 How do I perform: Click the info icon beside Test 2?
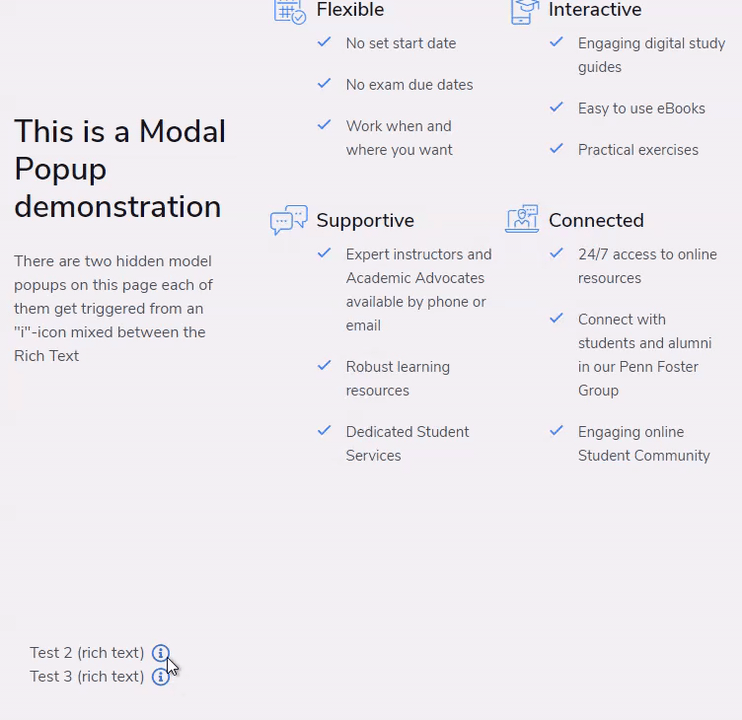pos(160,653)
